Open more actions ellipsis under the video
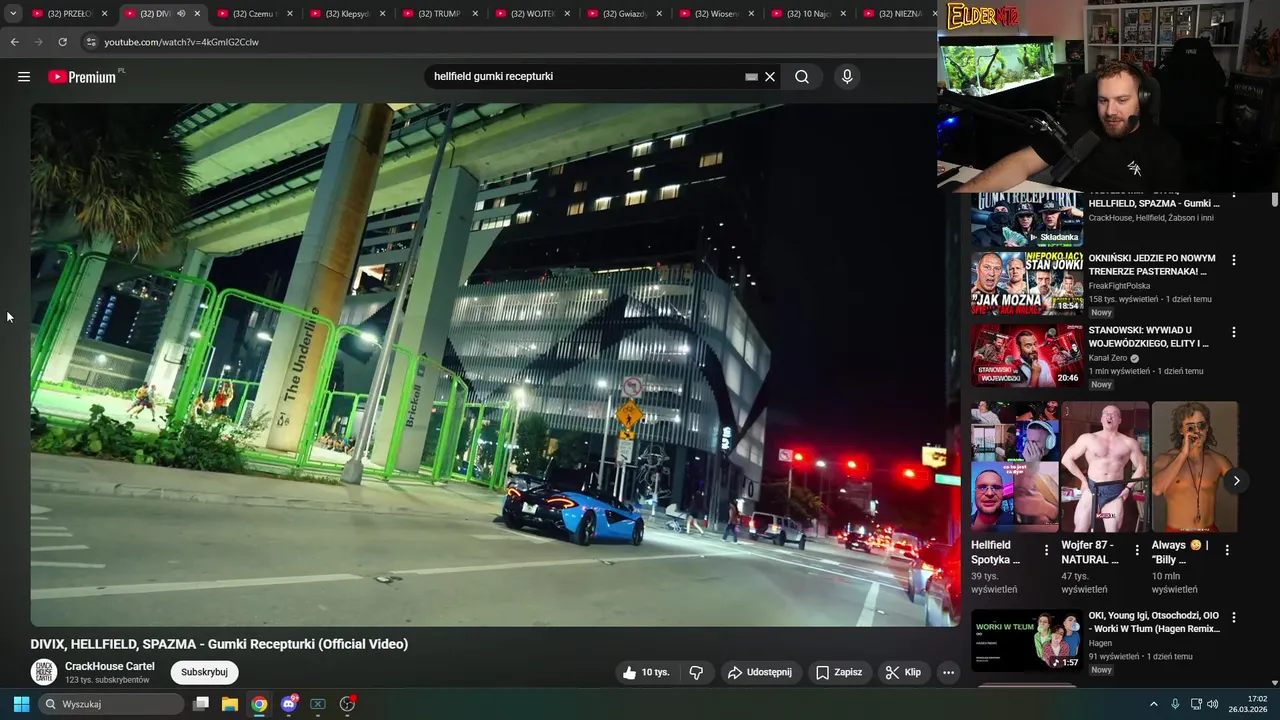 click(x=948, y=673)
